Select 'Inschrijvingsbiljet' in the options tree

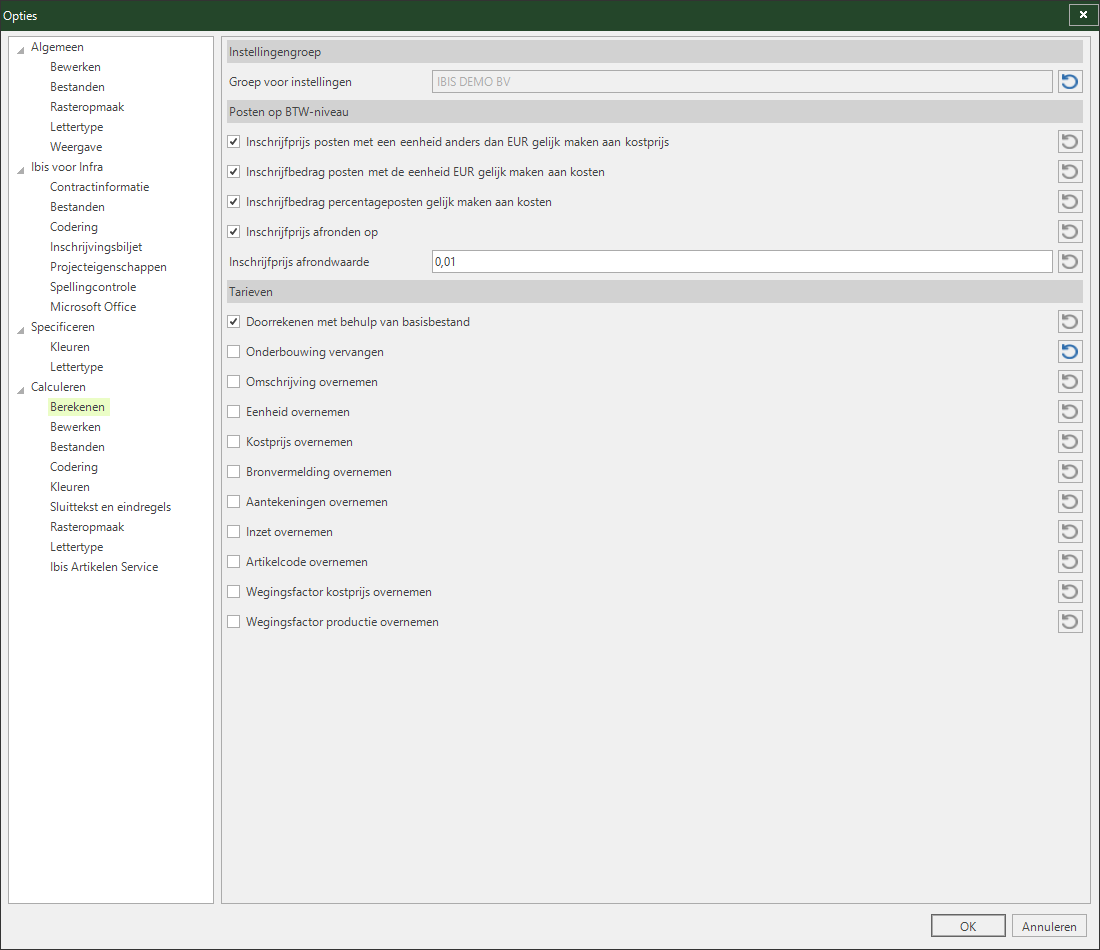click(x=96, y=247)
